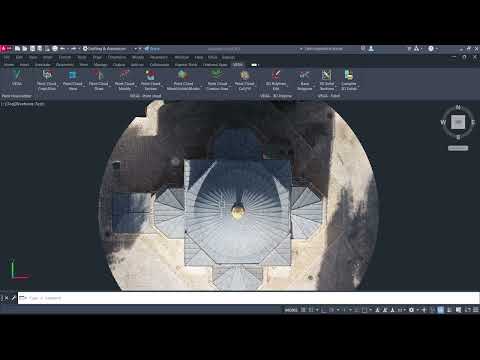Open the Help dropdown arrow in title bar
This screenshot has width=480, height=360.
point(436,49)
